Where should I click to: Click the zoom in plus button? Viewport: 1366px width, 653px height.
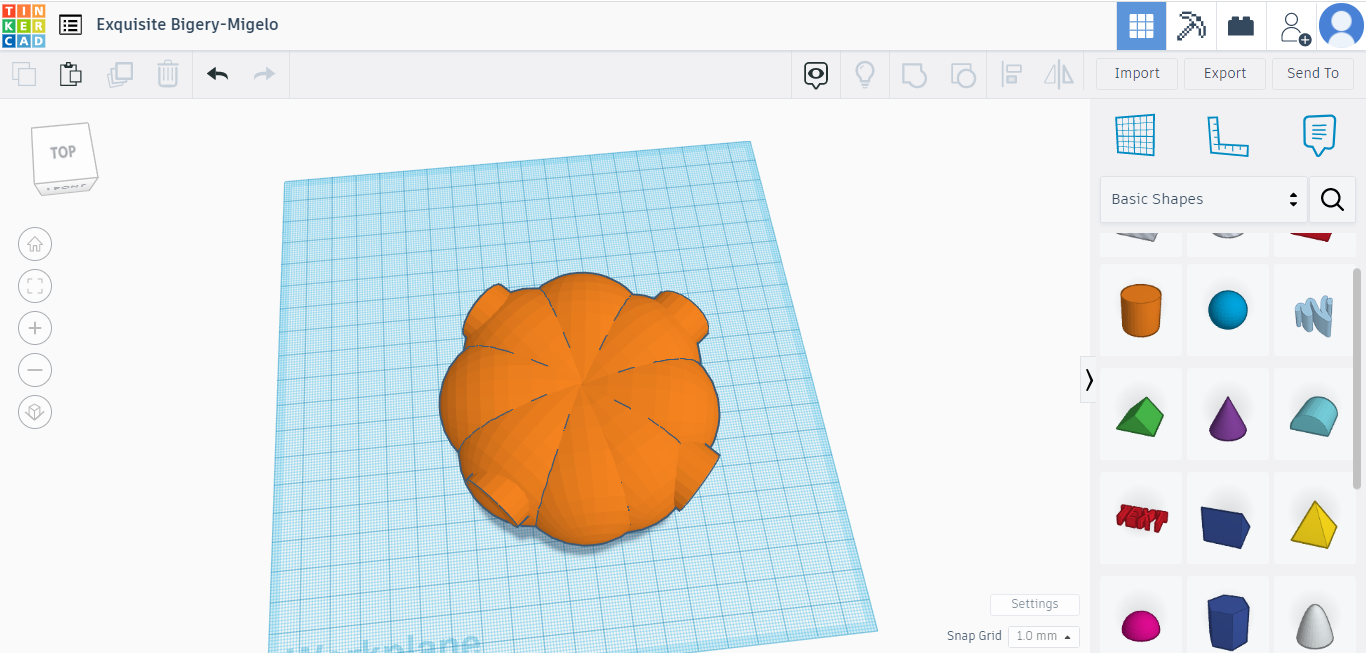35,328
